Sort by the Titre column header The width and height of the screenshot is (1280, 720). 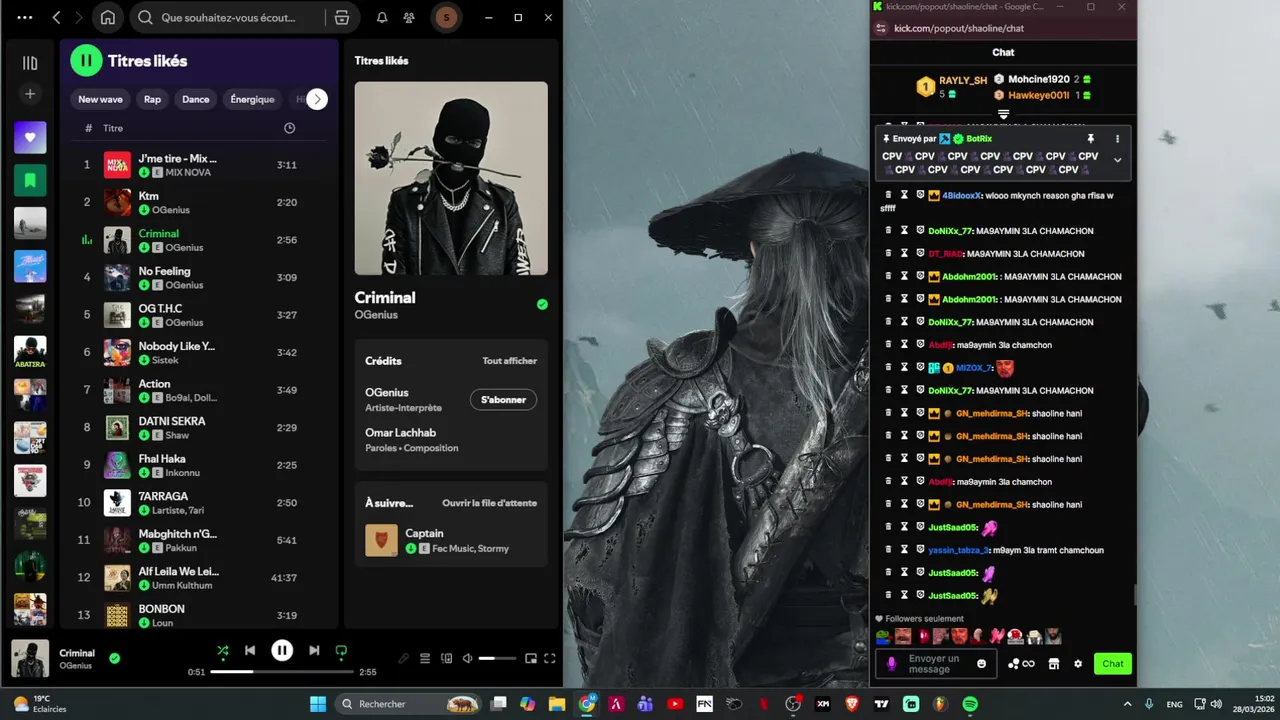113,128
